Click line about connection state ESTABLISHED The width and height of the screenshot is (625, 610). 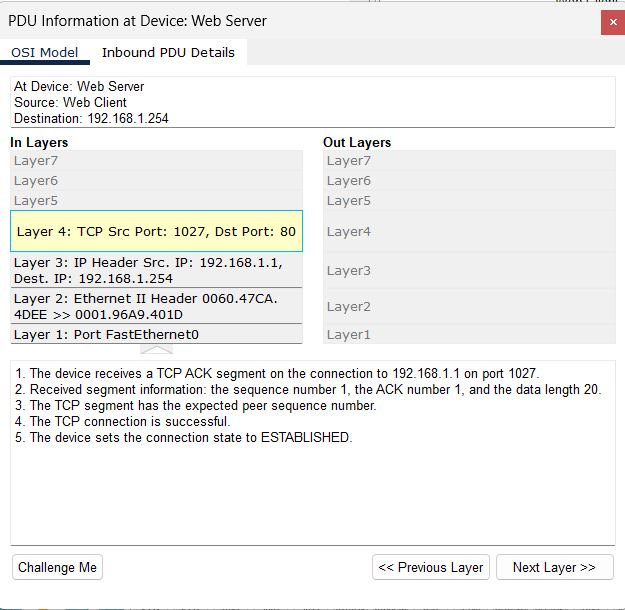pyautogui.click(x=184, y=437)
